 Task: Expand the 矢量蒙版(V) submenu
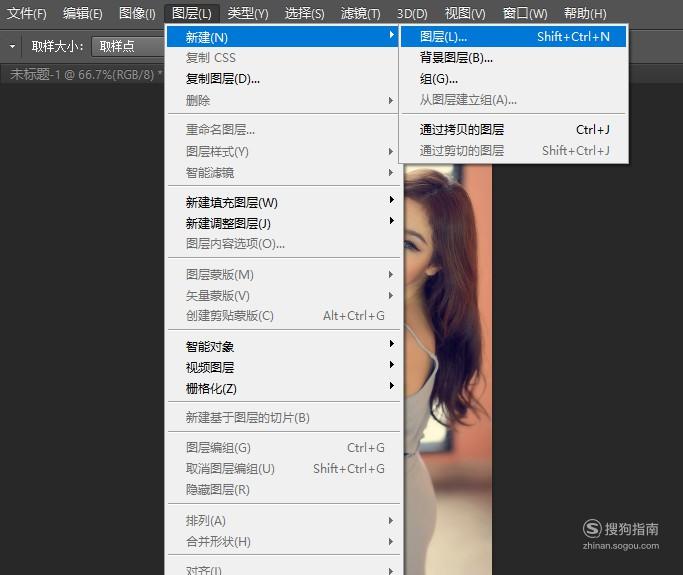point(283,295)
